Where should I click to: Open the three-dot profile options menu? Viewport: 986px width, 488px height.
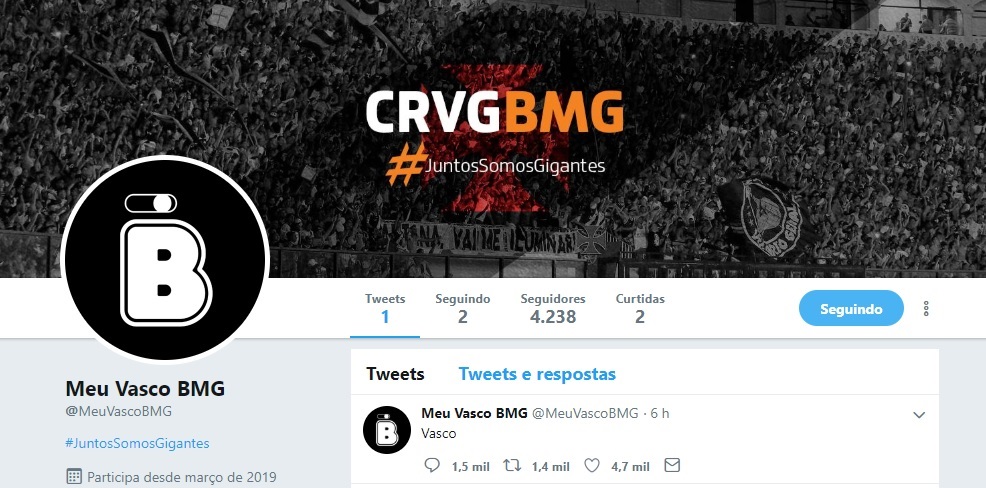click(926, 308)
